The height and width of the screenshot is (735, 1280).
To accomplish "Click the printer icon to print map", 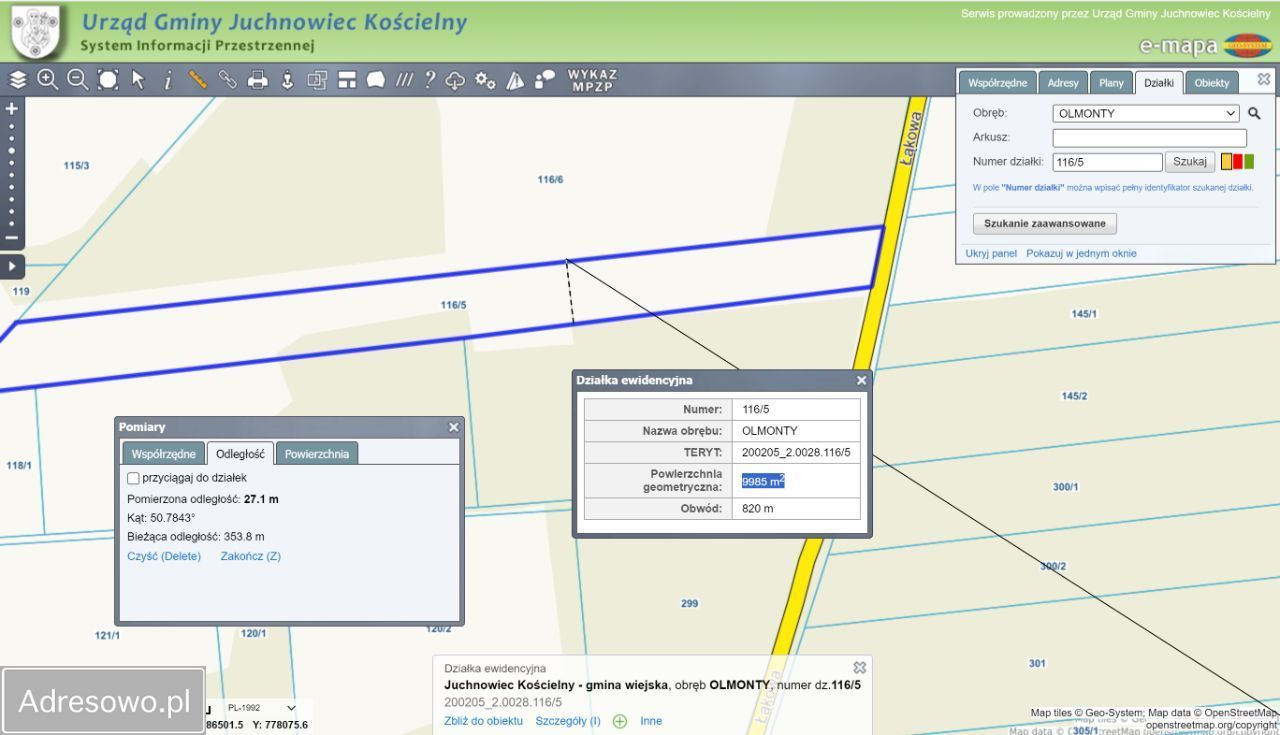I will 258,80.
